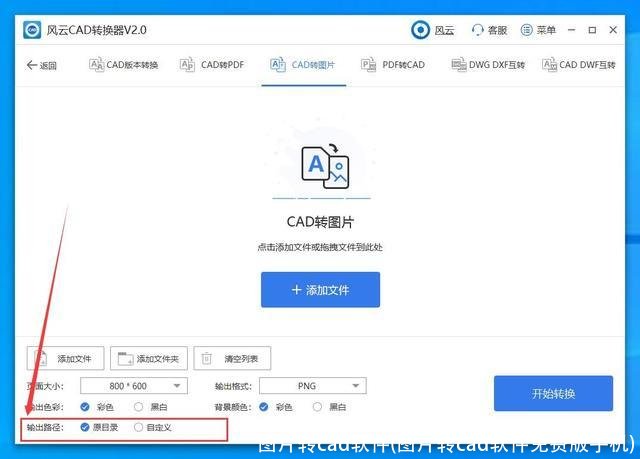Screen dimensions: 640x459
Task: Click the CAD转图片 tab icon
Action: pos(278,65)
